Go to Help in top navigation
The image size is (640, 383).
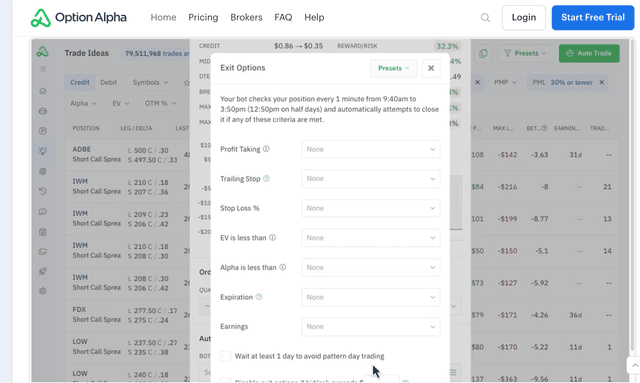(314, 18)
